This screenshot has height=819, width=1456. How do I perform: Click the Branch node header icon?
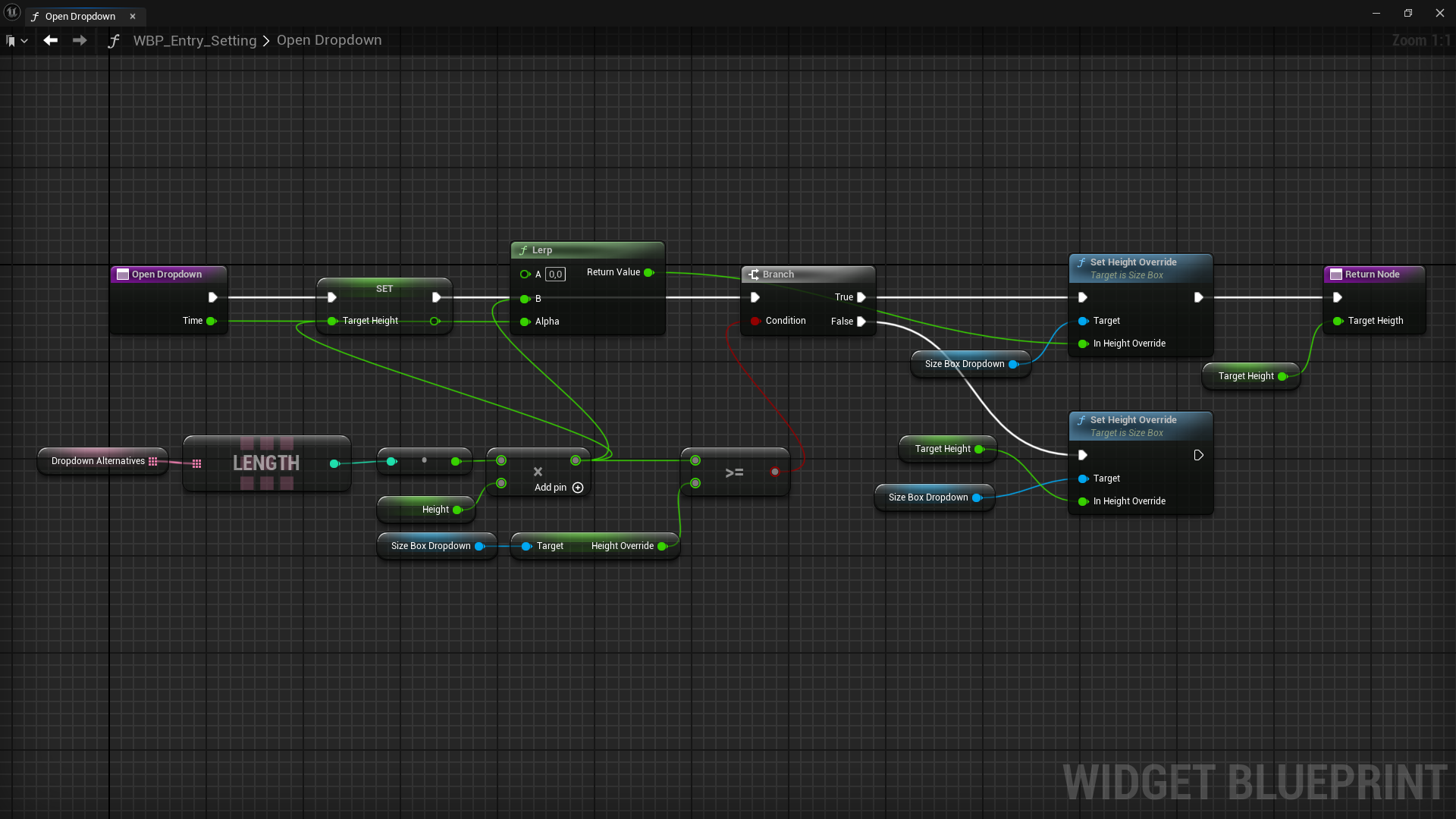pyautogui.click(x=754, y=275)
